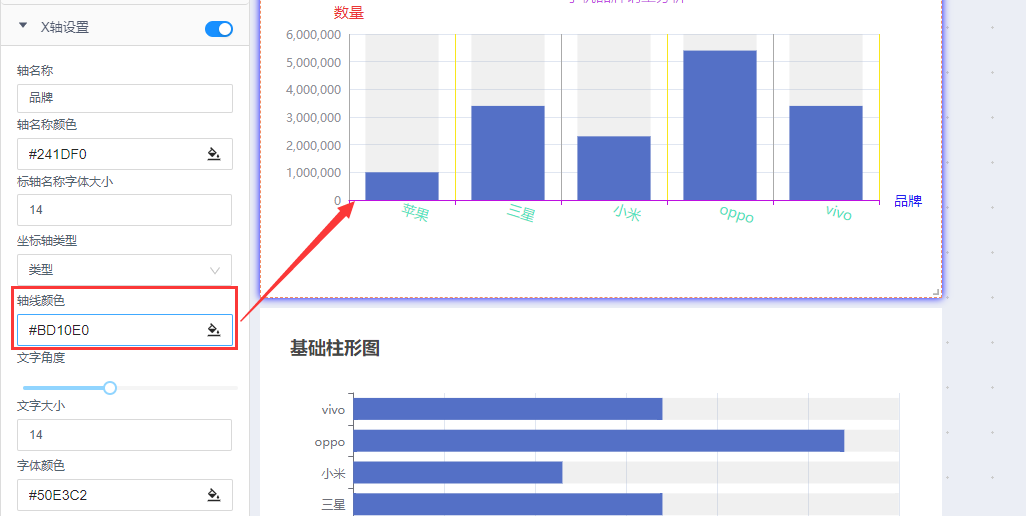Click the 字体颜色 label
Image resolution: width=1026 pixels, height=516 pixels.
click(x=41, y=465)
